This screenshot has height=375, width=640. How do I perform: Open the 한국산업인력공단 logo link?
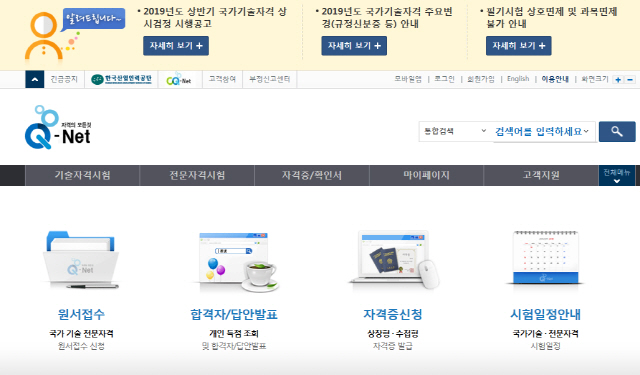(x=121, y=79)
